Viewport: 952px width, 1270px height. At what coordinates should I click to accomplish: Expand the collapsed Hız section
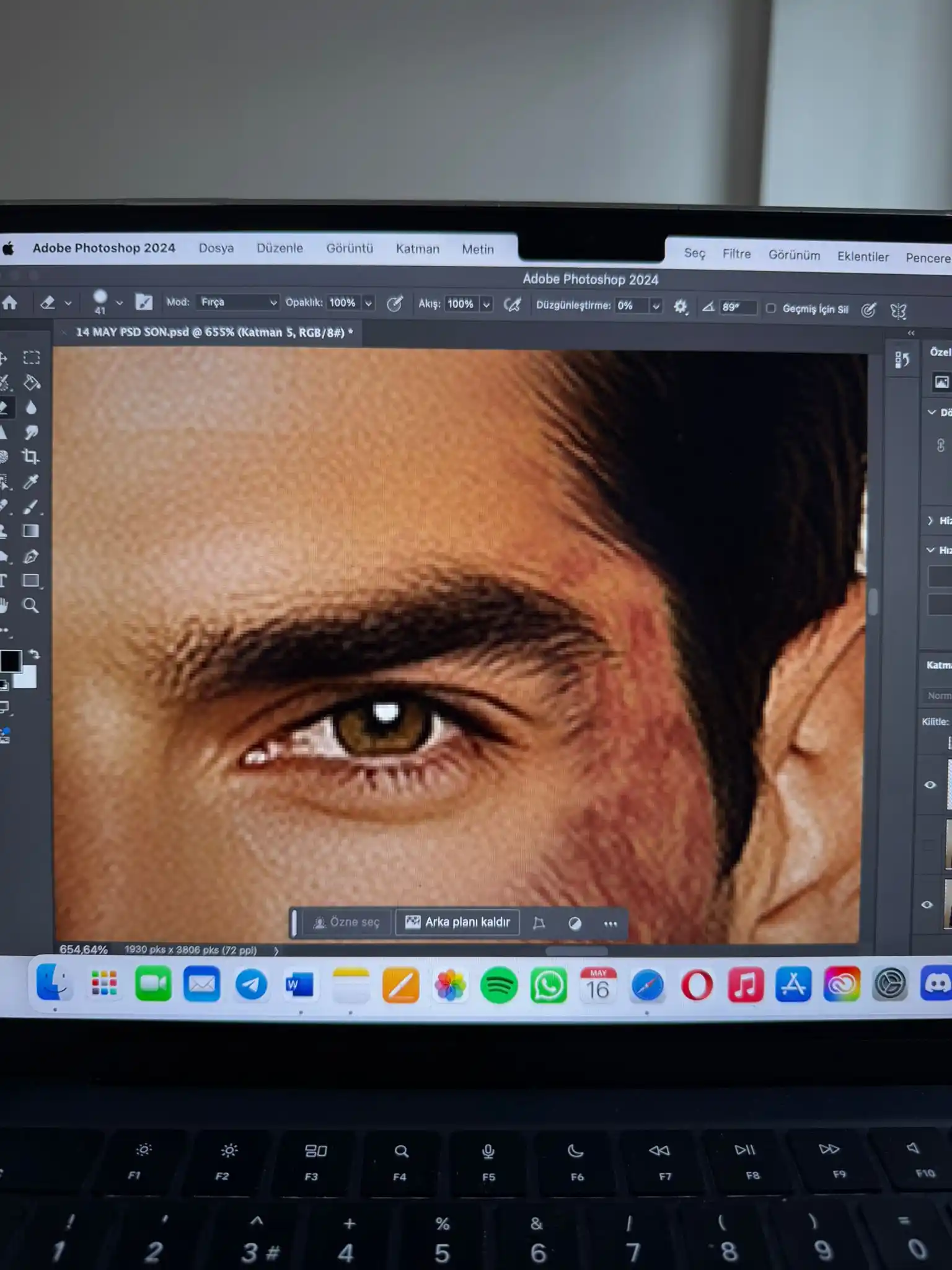pyautogui.click(x=930, y=521)
